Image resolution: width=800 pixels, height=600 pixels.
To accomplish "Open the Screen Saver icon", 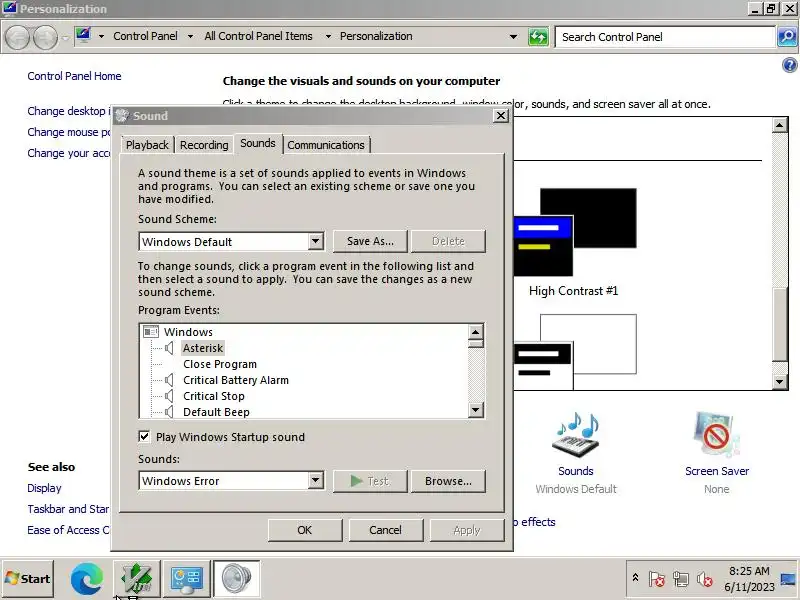I will pos(716,435).
